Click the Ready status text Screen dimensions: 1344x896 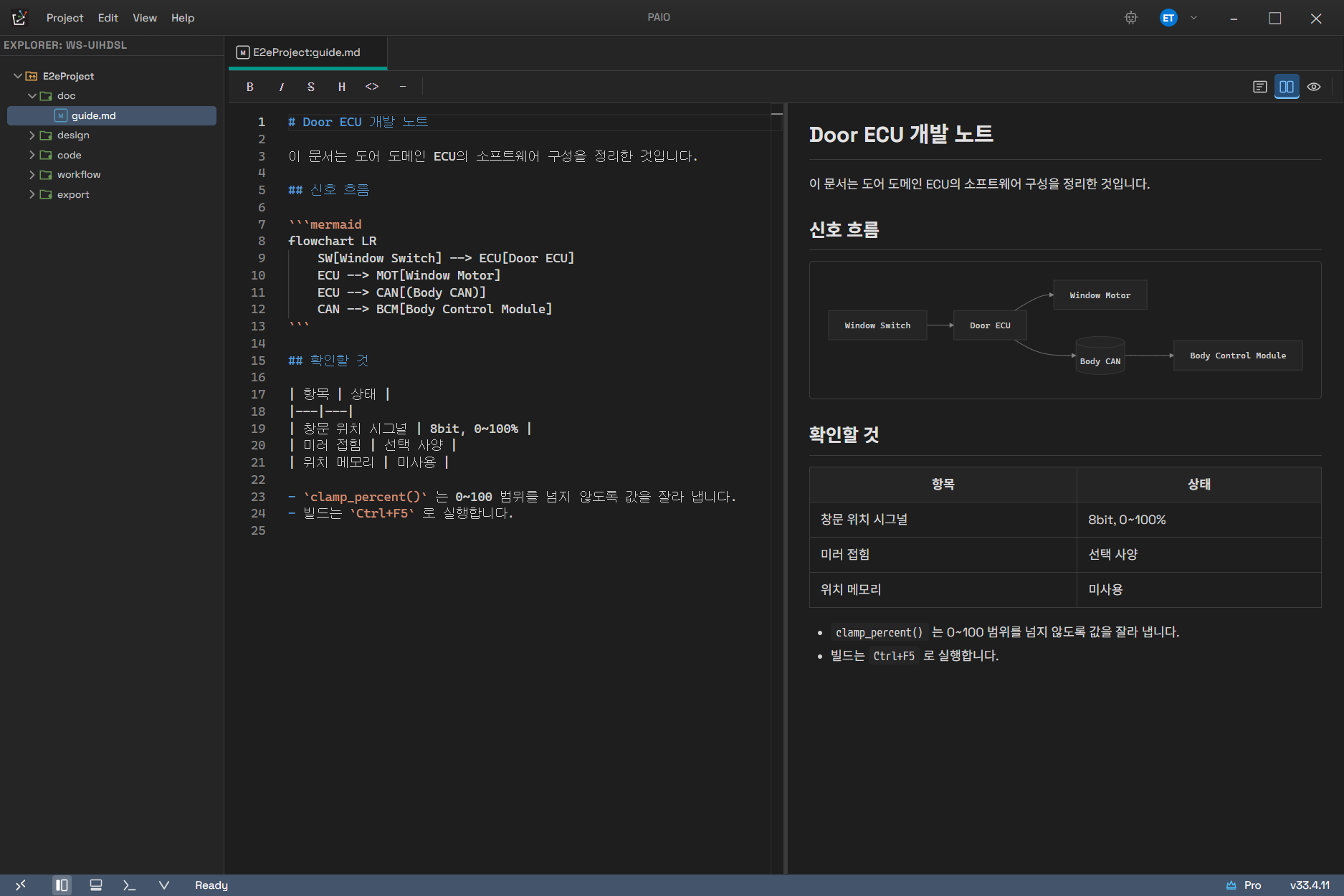click(x=211, y=885)
